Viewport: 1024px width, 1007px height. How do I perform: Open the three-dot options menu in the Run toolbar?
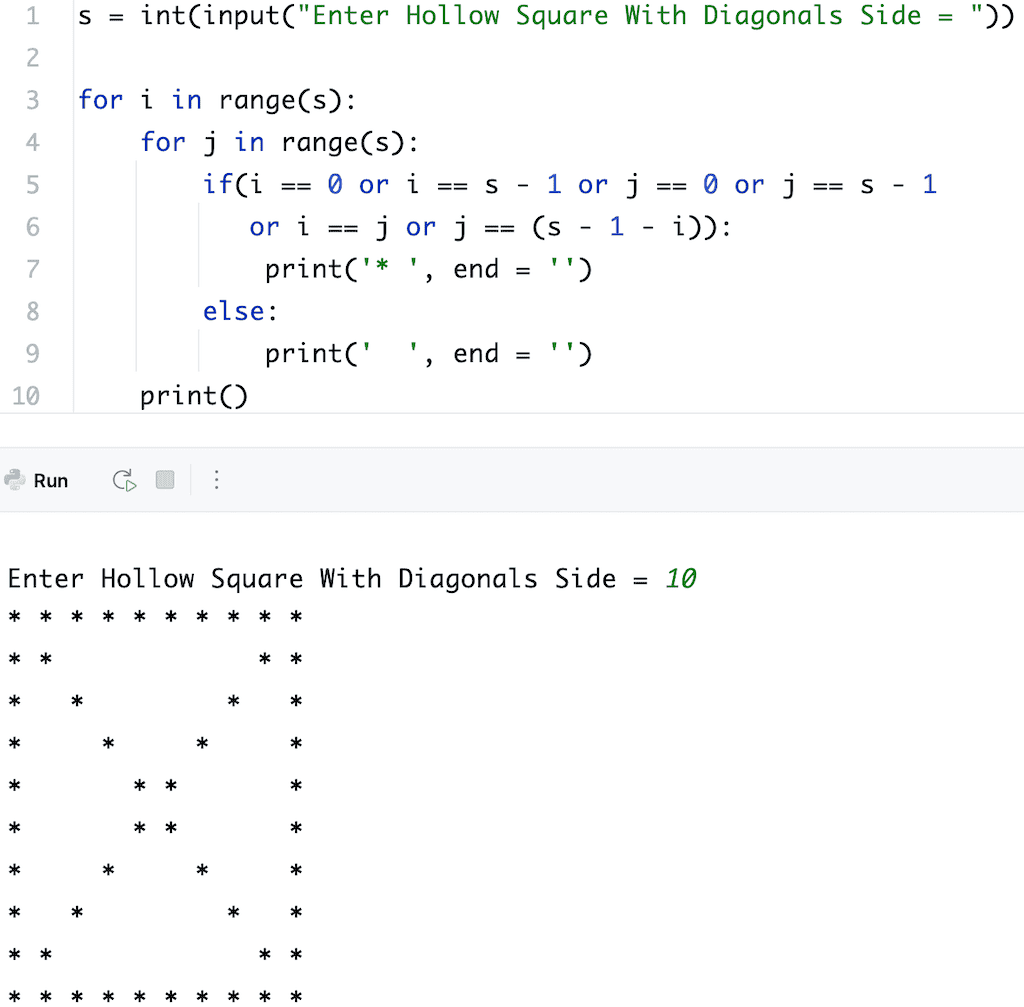coord(217,480)
